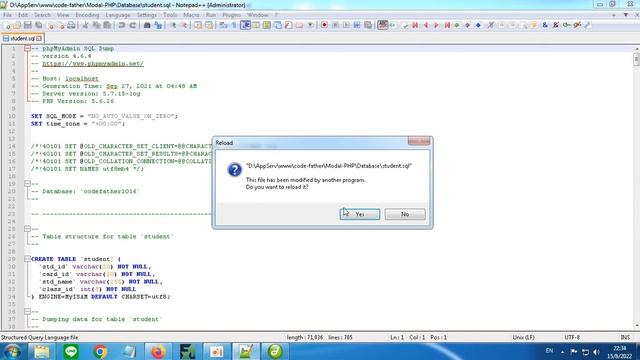Close the student.sql tab with its X
This screenshot has height=360, width=640.
[x=39, y=38]
